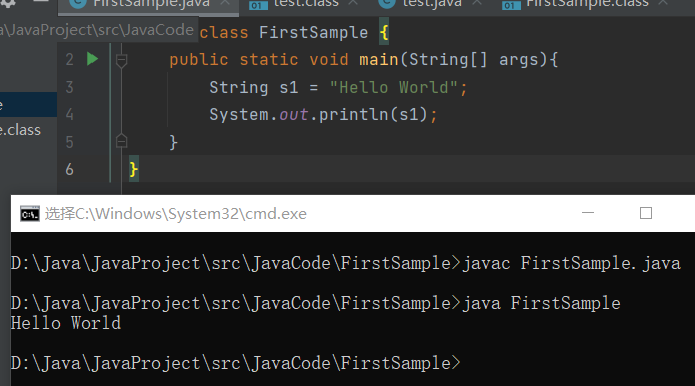Open the project panel gear settings icon

(8, 3)
